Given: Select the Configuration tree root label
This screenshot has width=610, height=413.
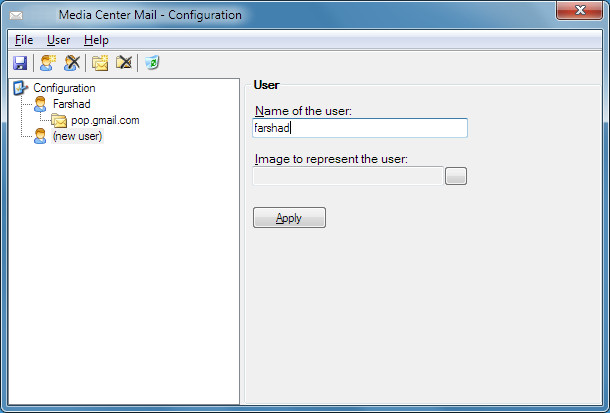Looking at the screenshot, I should [64, 88].
